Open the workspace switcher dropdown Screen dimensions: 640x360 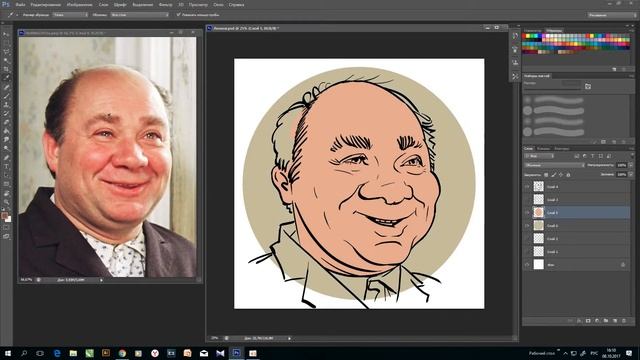pyautogui.click(x=612, y=15)
